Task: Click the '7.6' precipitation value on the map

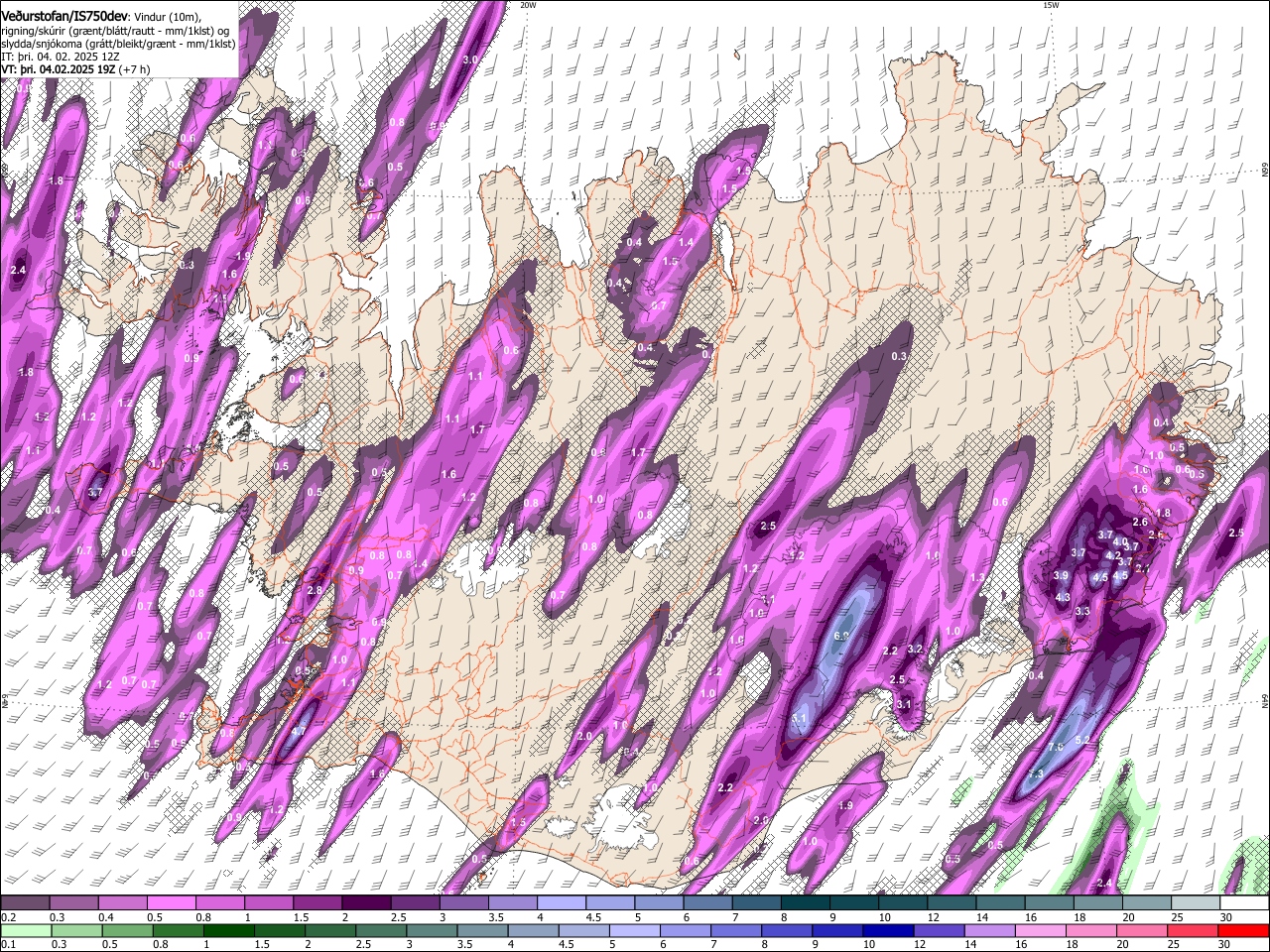Action: click(x=1056, y=747)
